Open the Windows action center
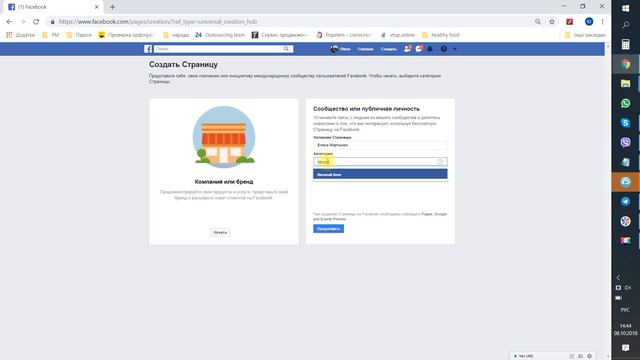This screenshot has height=360, width=640. point(625,348)
